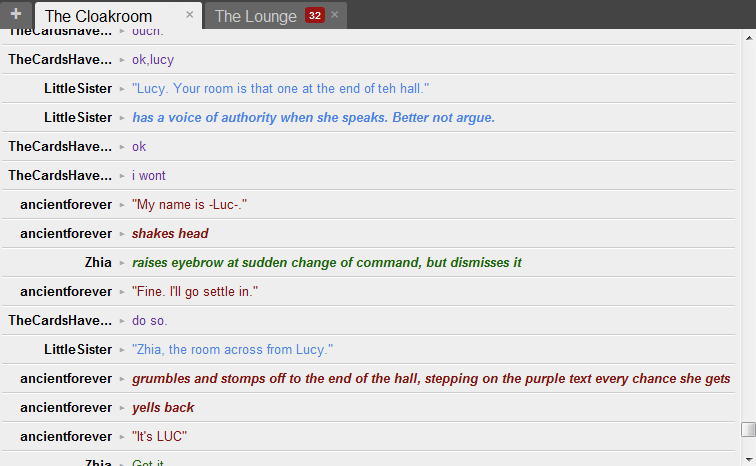Open a new tab with the plus button

pos(16,14)
